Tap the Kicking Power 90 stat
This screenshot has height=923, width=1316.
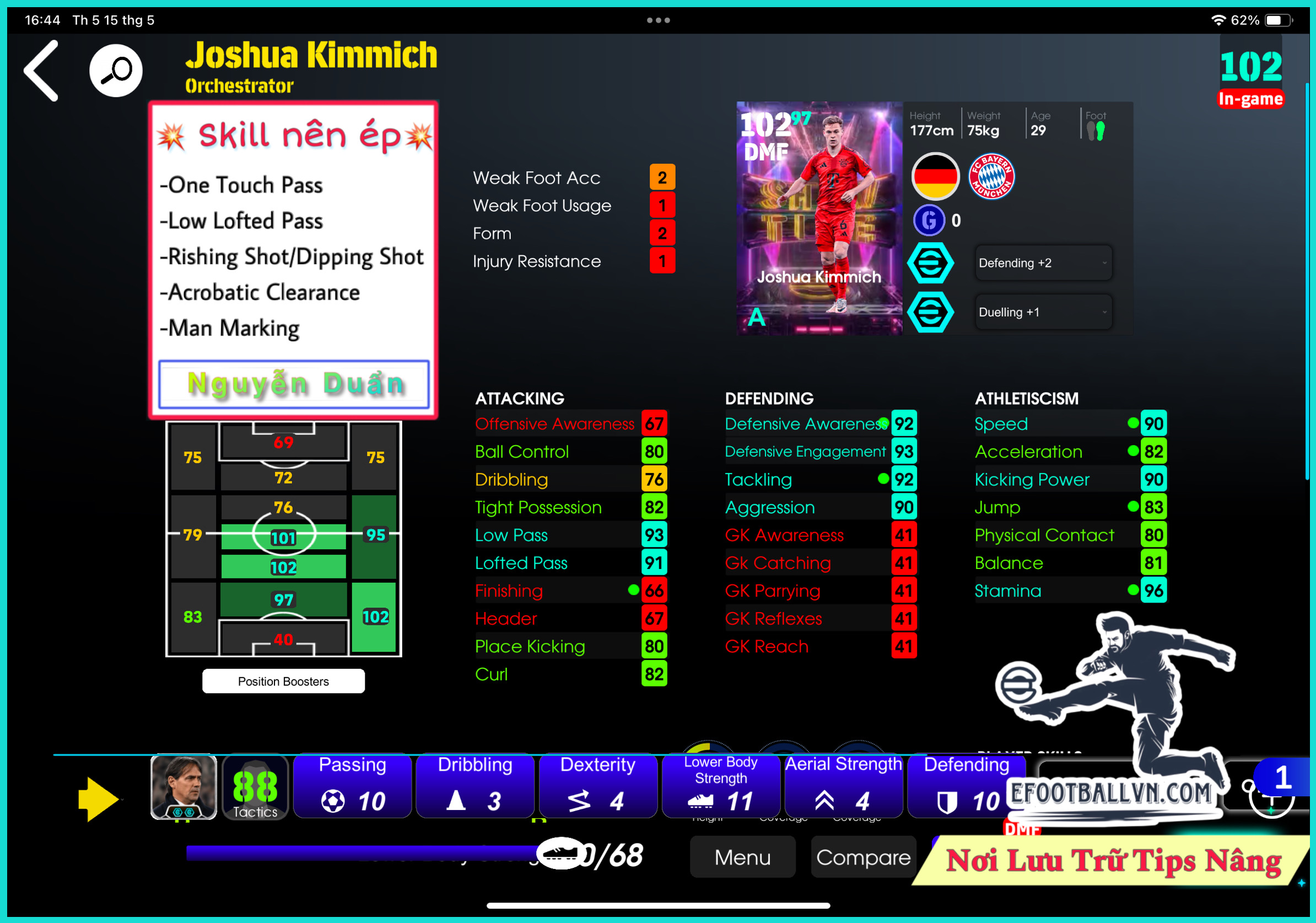tap(1070, 479)
